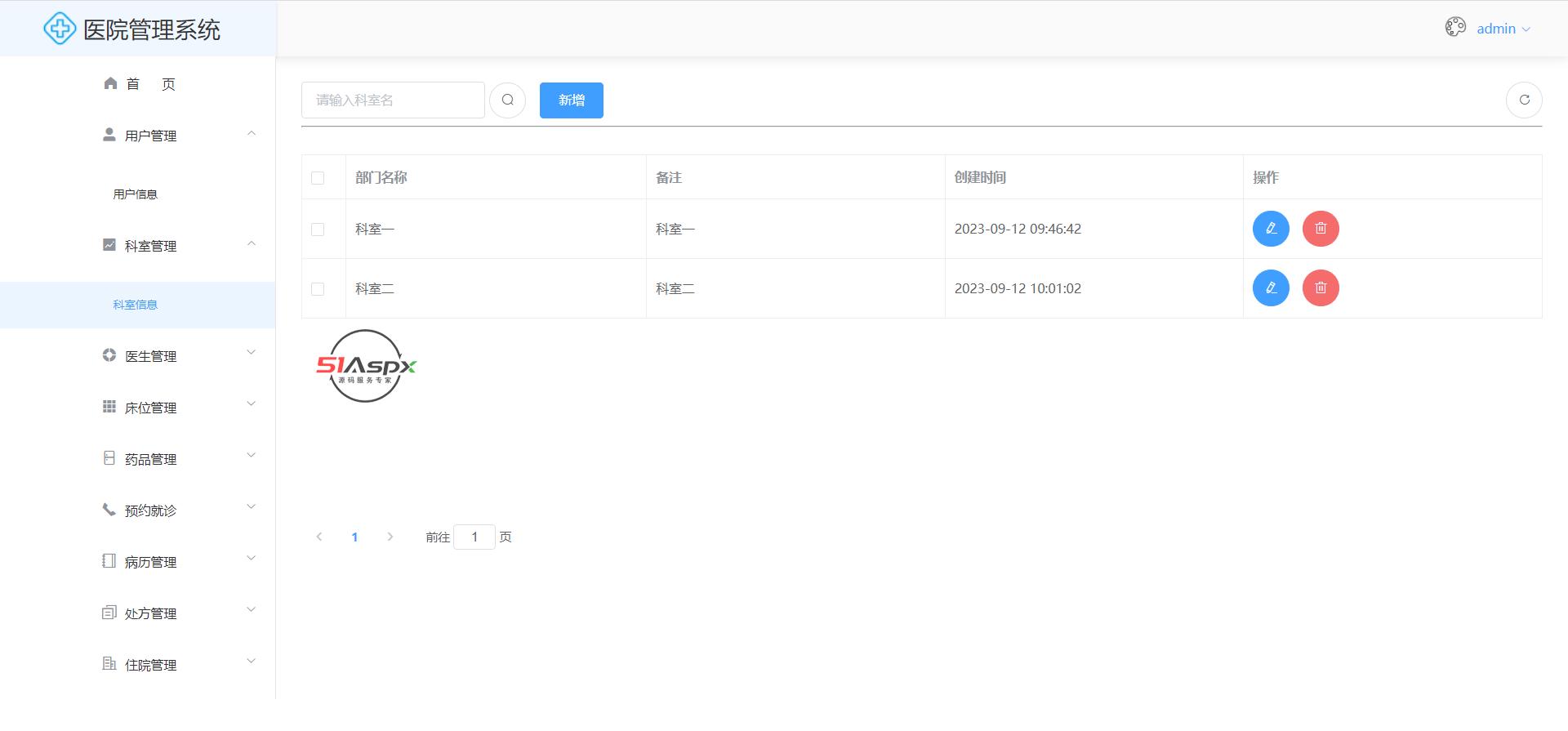Toggle the select-all checkbox in table header
1568x731 pixels.
pyautogui.click(x=318, y=178)
